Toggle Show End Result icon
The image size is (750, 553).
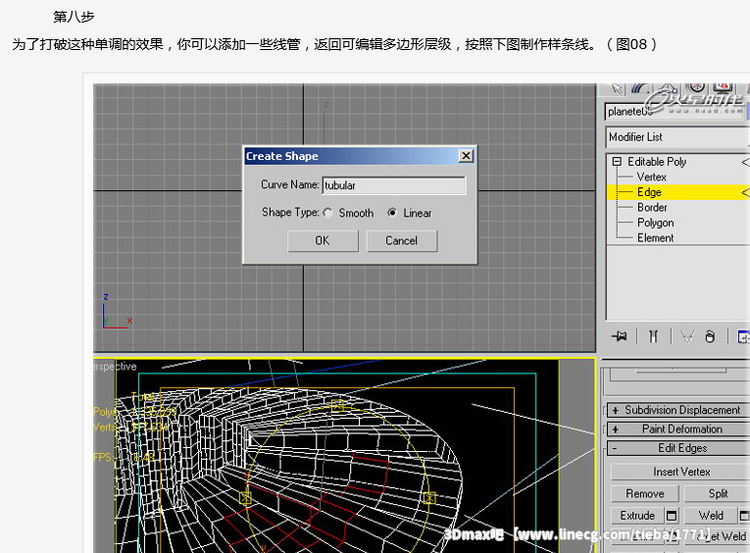click(x=653, y=336)
